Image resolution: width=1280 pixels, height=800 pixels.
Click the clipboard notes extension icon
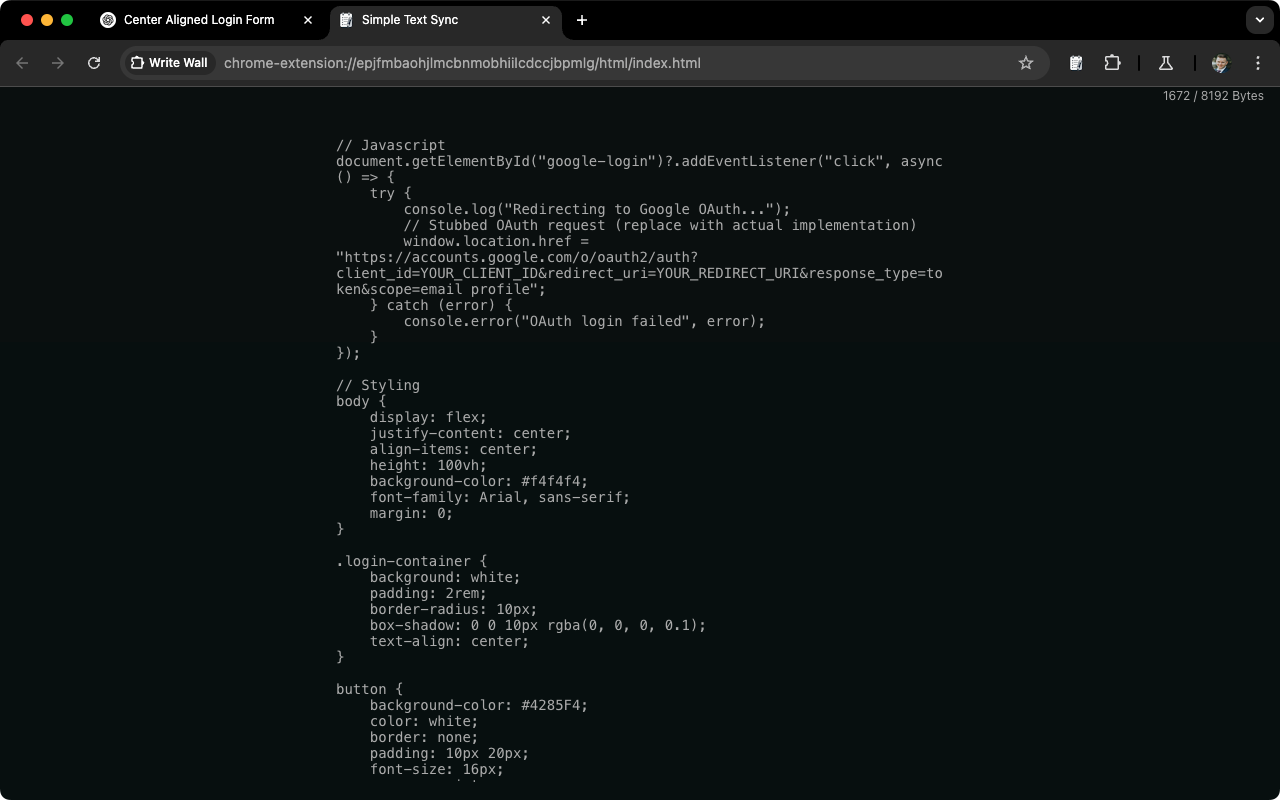[1075, 62]
